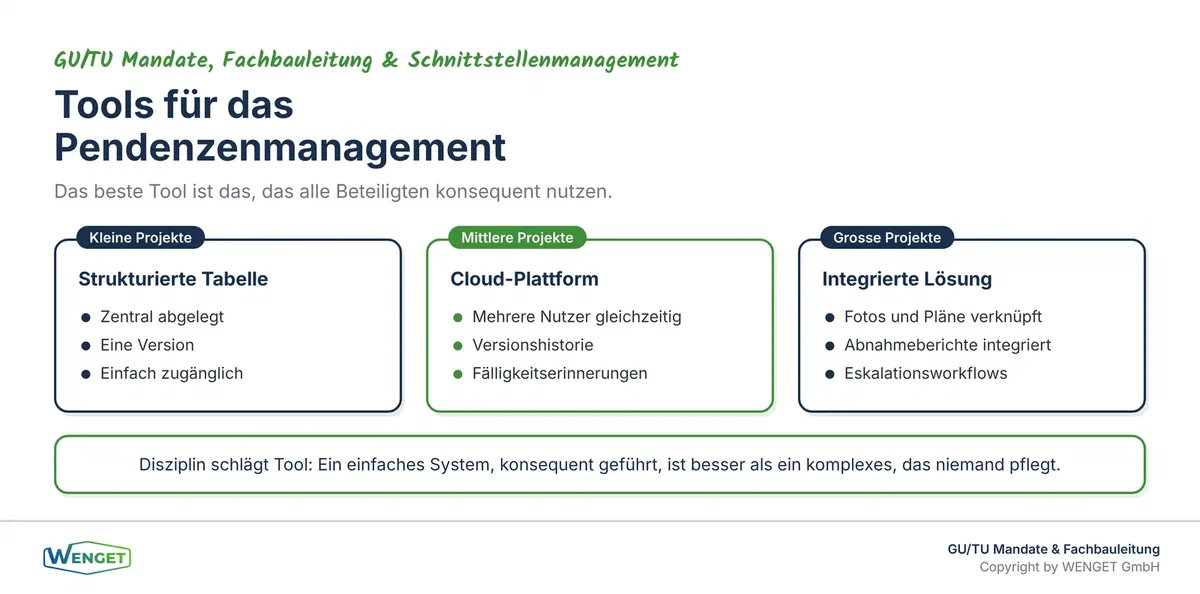This screenshot has width=1200, height=594.
Task: Click the 'Disziplin schlägt Tool' statement box
Action: 600,465
